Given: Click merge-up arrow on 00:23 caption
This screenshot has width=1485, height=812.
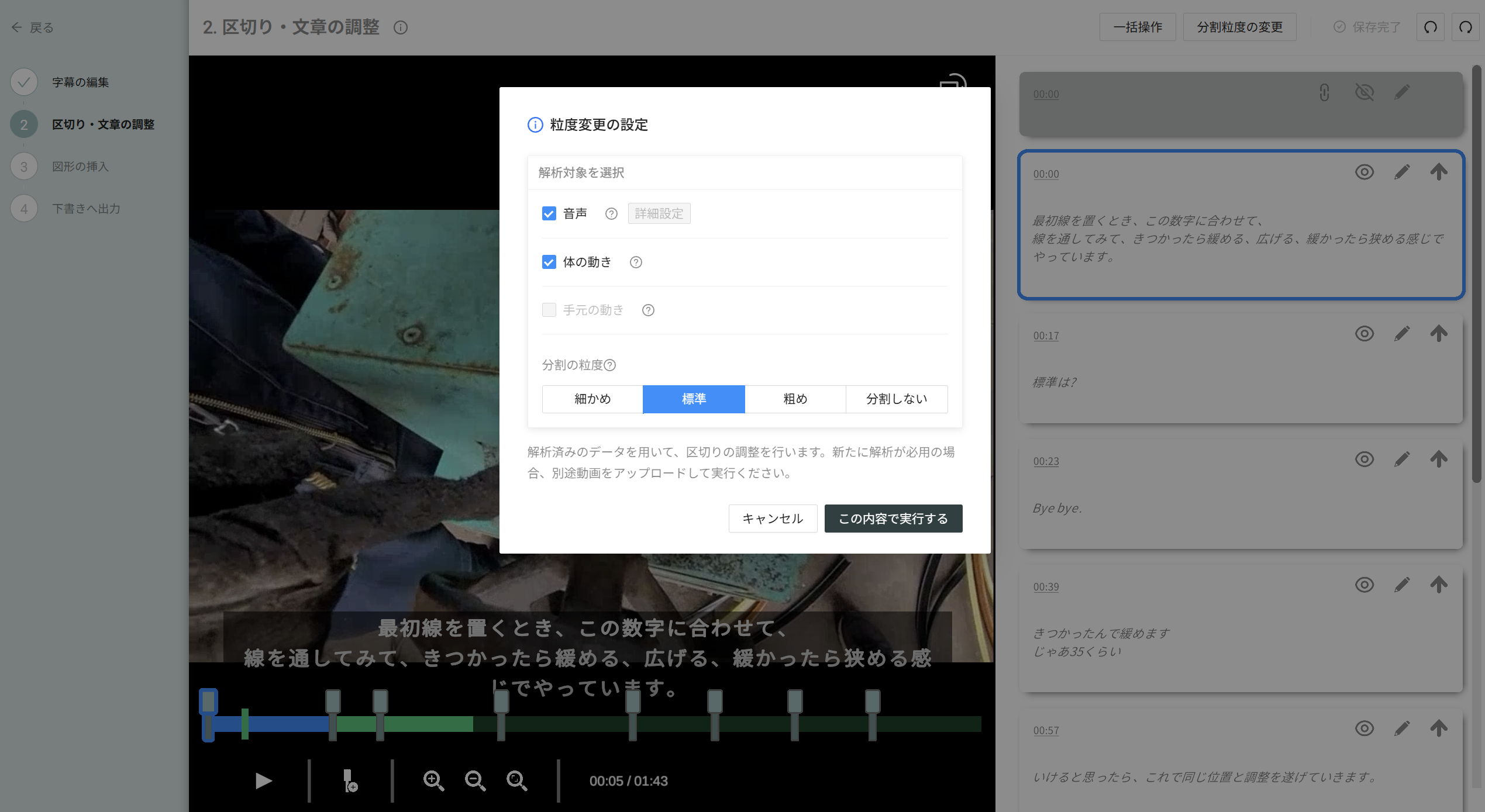Looking at the screenshot, I should point(1439,459).
